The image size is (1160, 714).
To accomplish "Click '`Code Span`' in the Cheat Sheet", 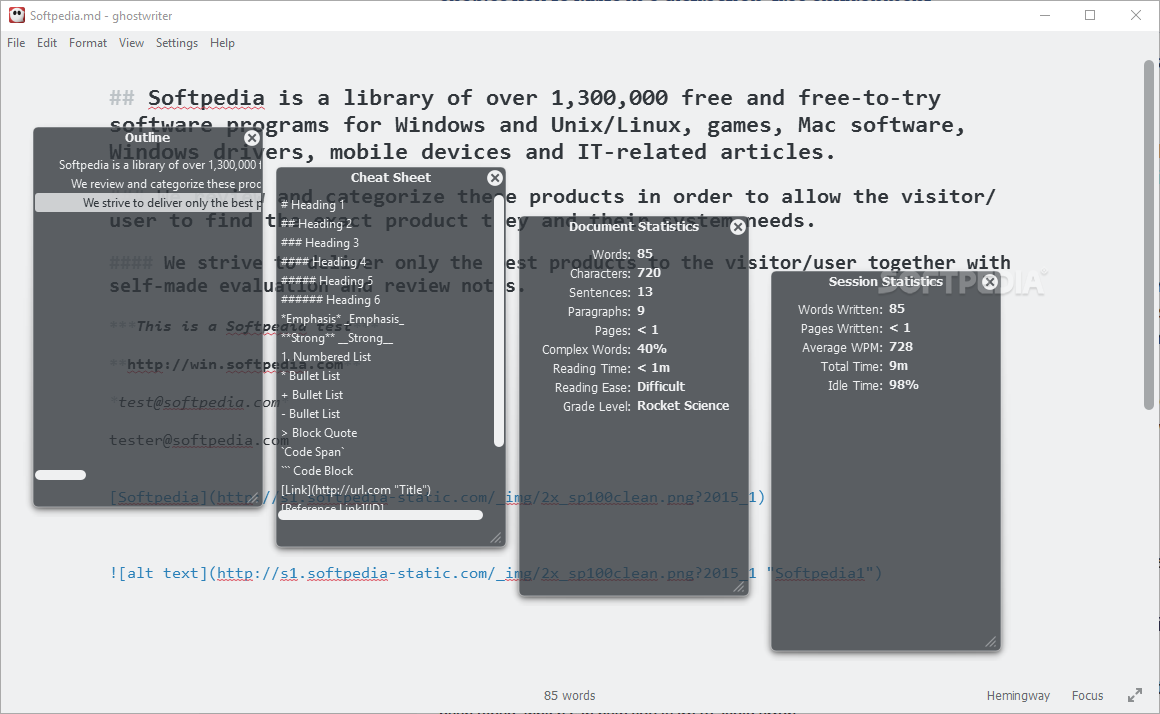I will tap(313, 452).
